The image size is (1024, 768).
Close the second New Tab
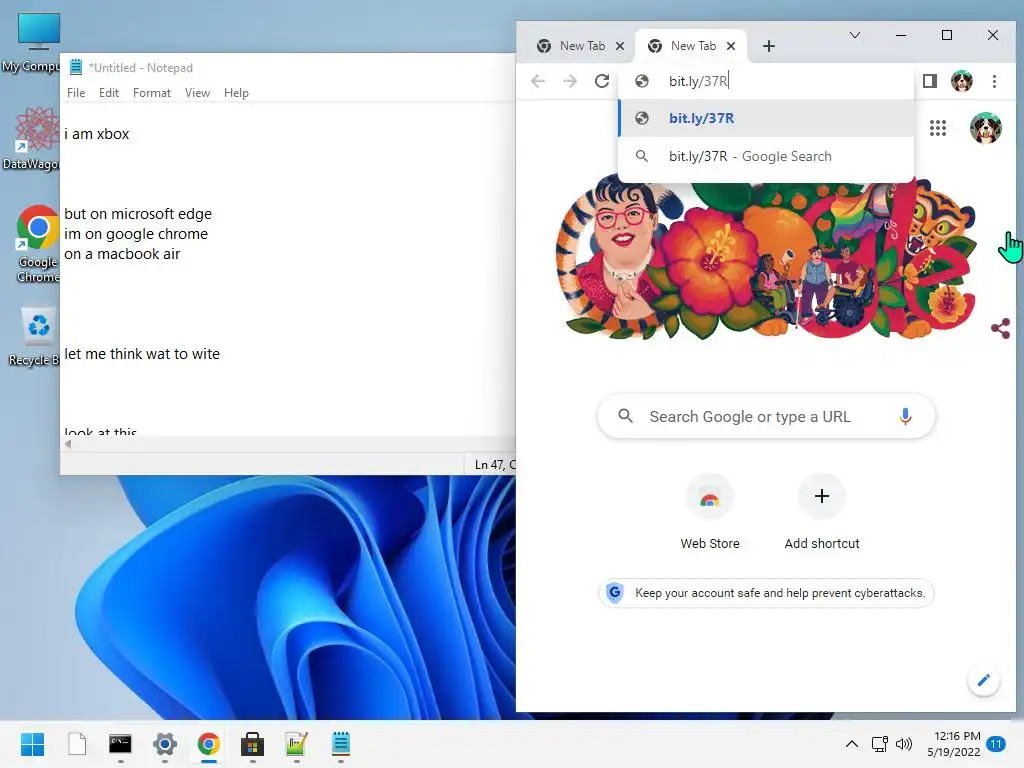pos(731,46)
